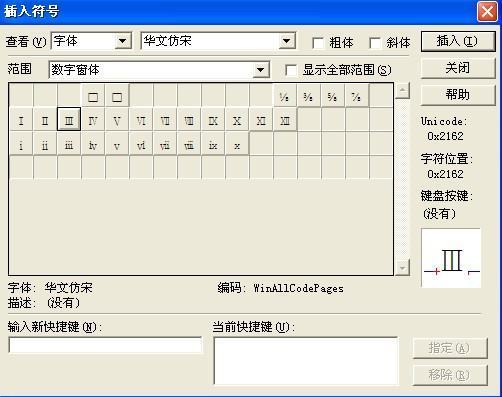
Task: Enable the 粗体 (bold) checkbox
Action: 318,43
